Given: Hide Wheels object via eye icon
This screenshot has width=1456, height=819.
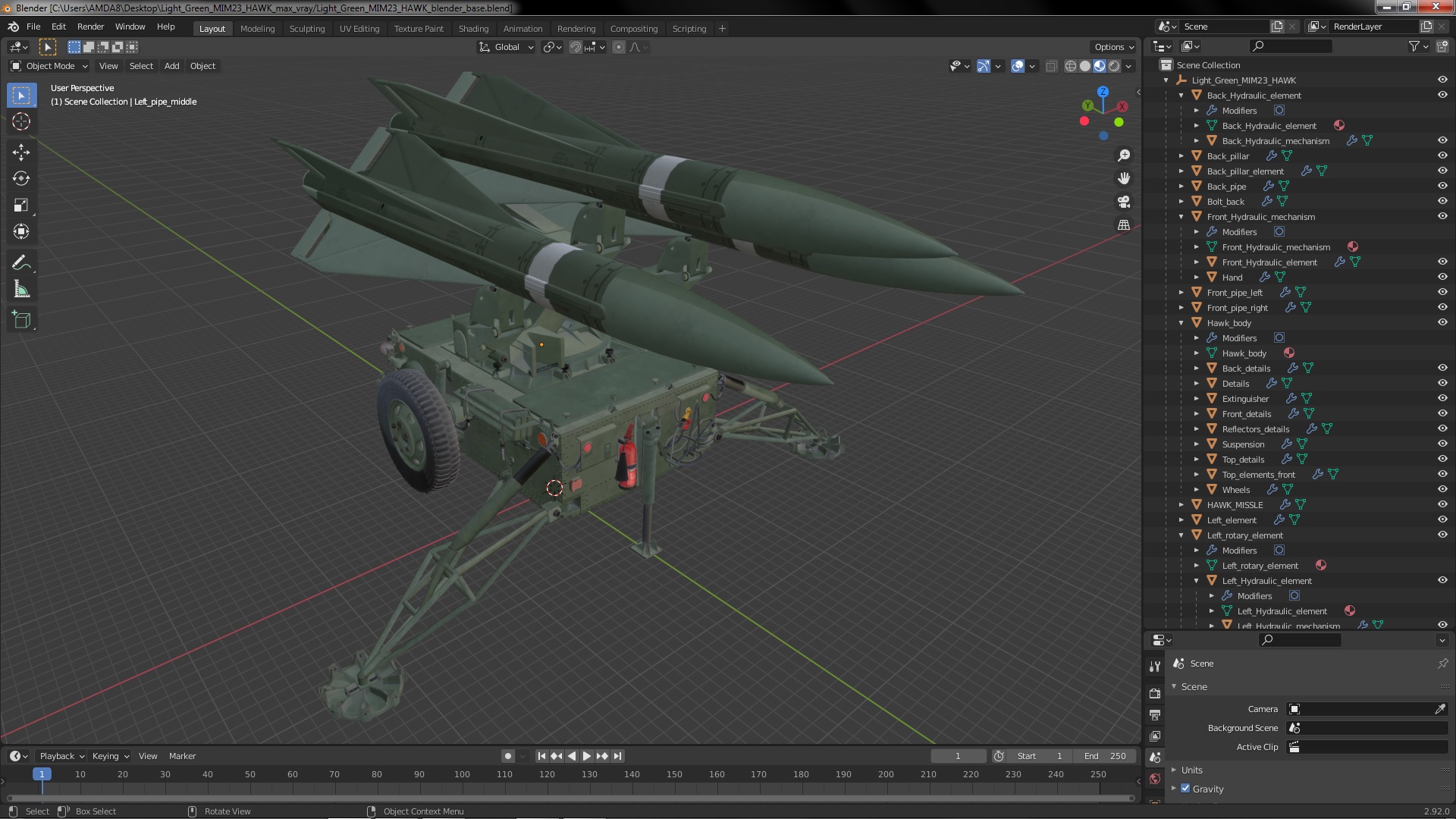Looking at the screenshot, I should pyautogui.click(x=1442, y=489).
